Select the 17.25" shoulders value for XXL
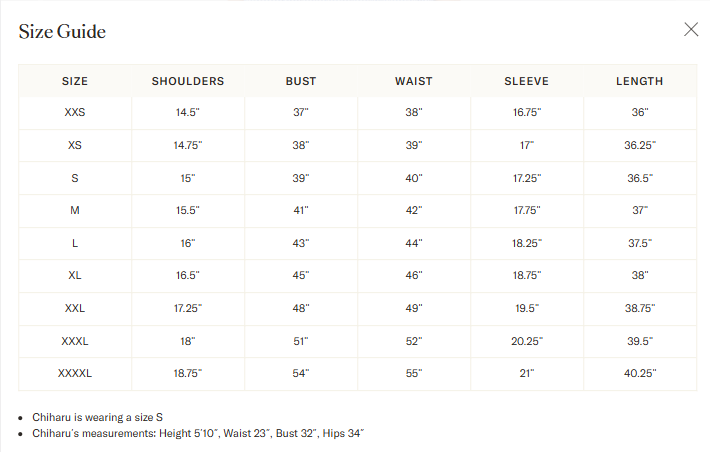This screenshot has width=710, height=452. click(x=188, y=308)
